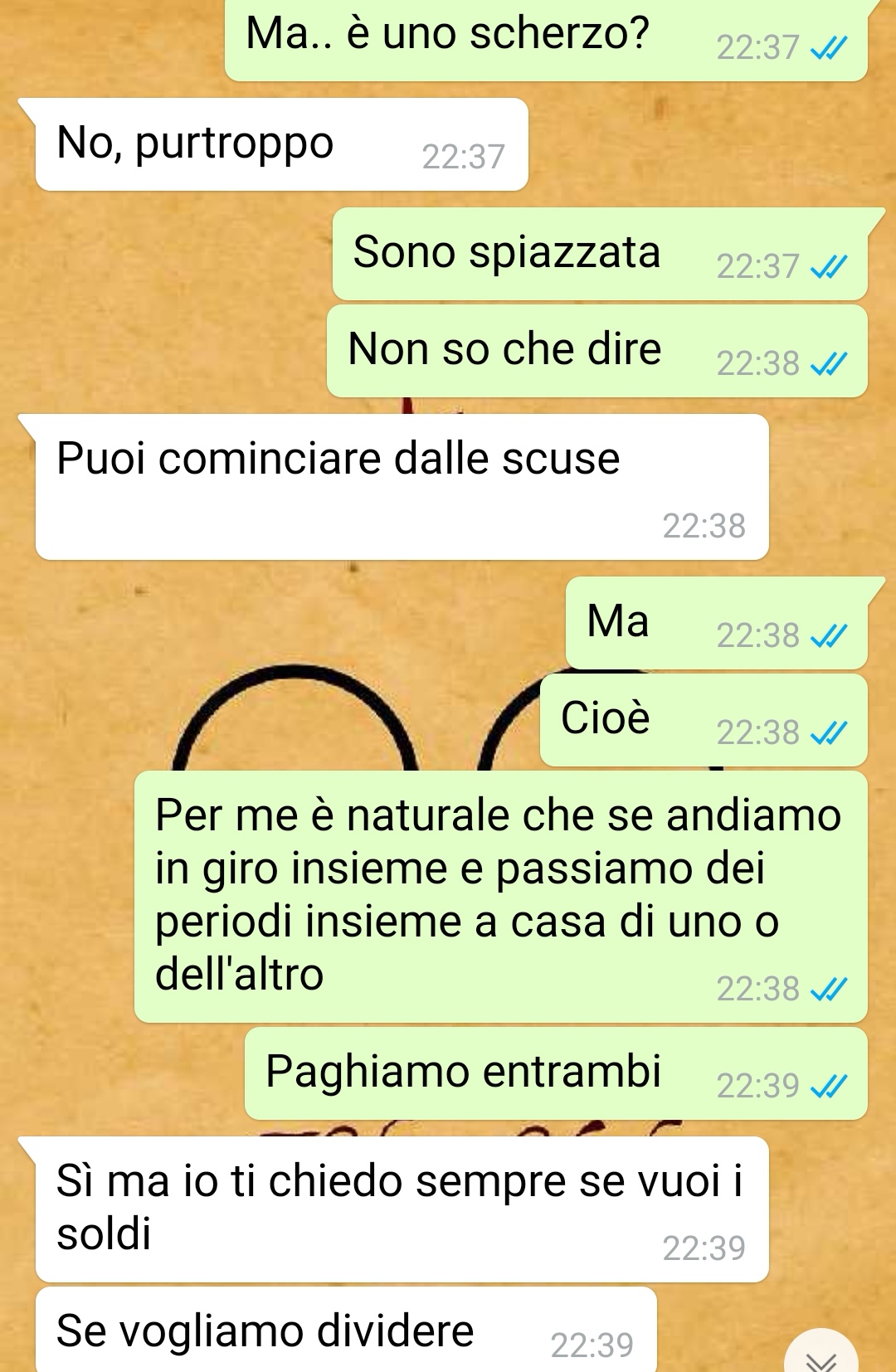The height and width of the screenshot is (1372, 896).
Task: Select 'Puoi cominciare dalle scuse' message
Action: (402, 487)
